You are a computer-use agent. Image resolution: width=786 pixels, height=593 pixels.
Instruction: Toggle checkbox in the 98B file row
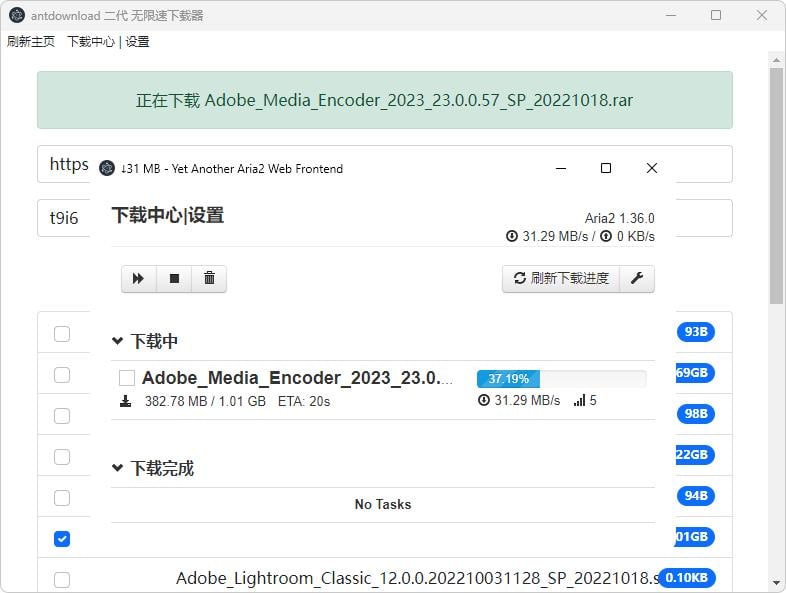pyautogui.click(x=62, y=416)
